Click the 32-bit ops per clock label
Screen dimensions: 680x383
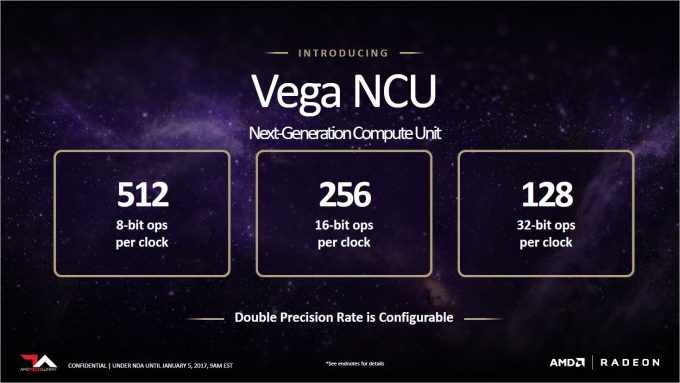coord(546,234)
